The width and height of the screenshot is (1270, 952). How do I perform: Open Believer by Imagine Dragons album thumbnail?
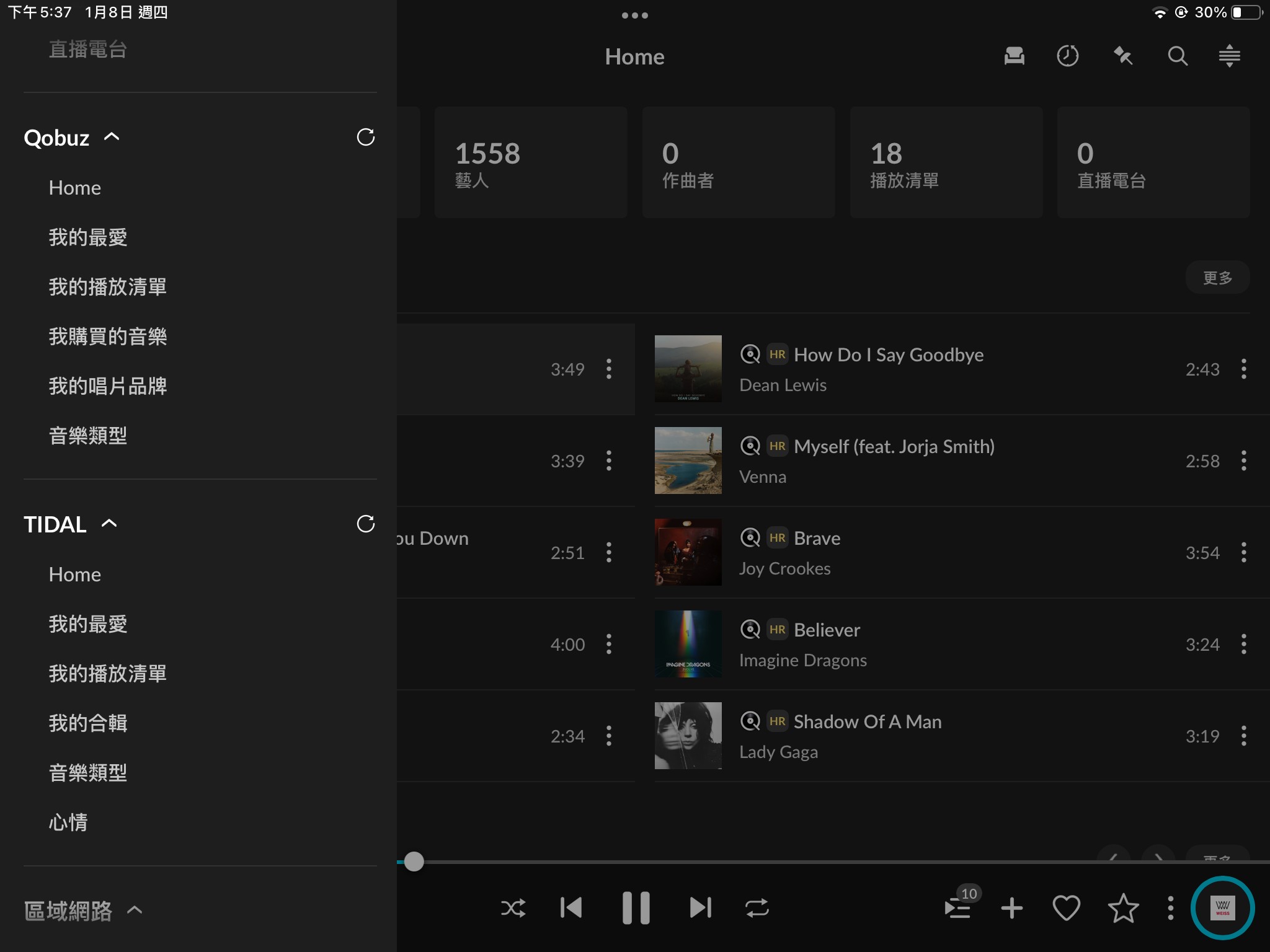coord(688,644)
